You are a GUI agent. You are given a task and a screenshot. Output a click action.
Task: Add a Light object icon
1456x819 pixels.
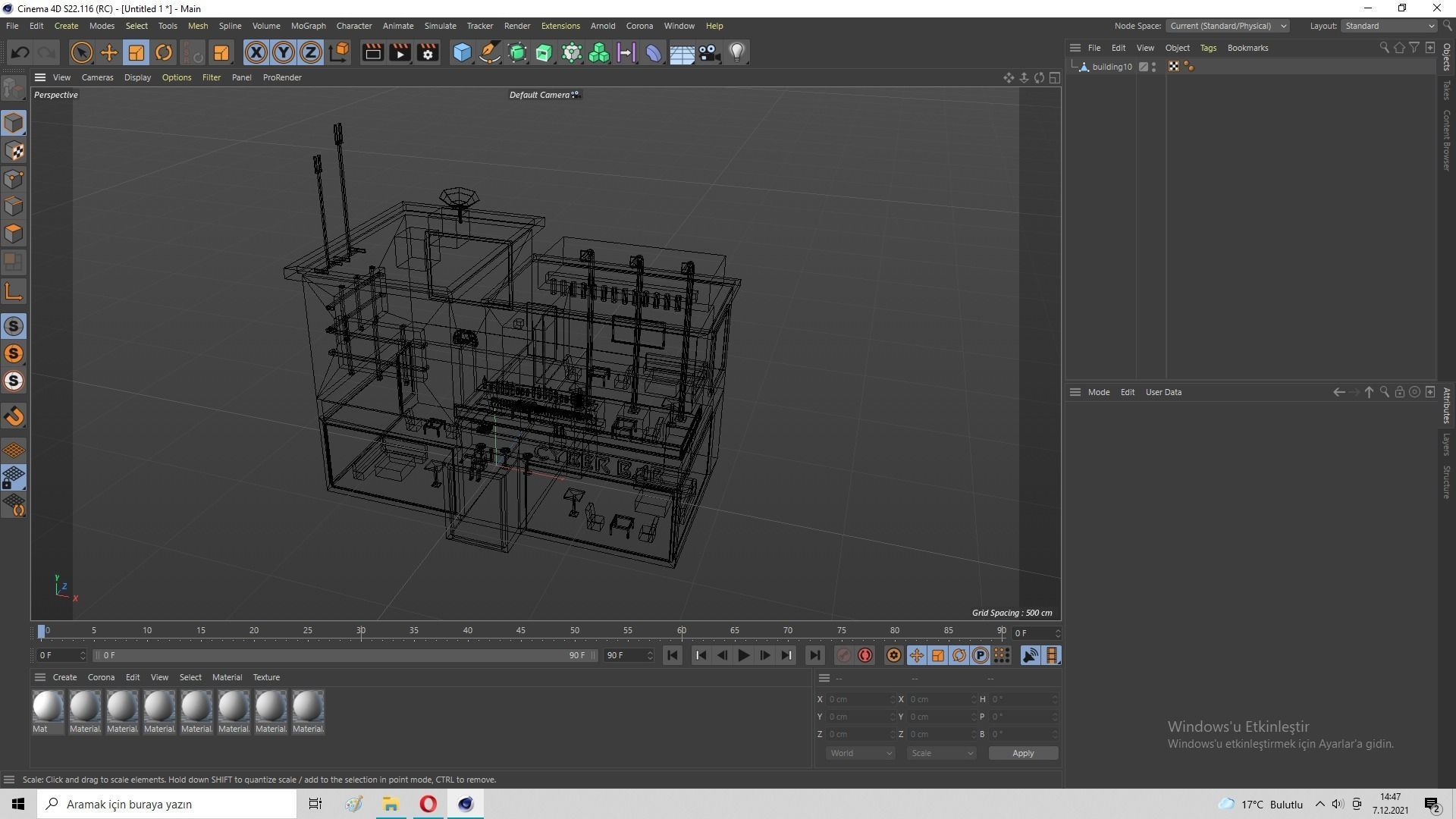point(737,52)
